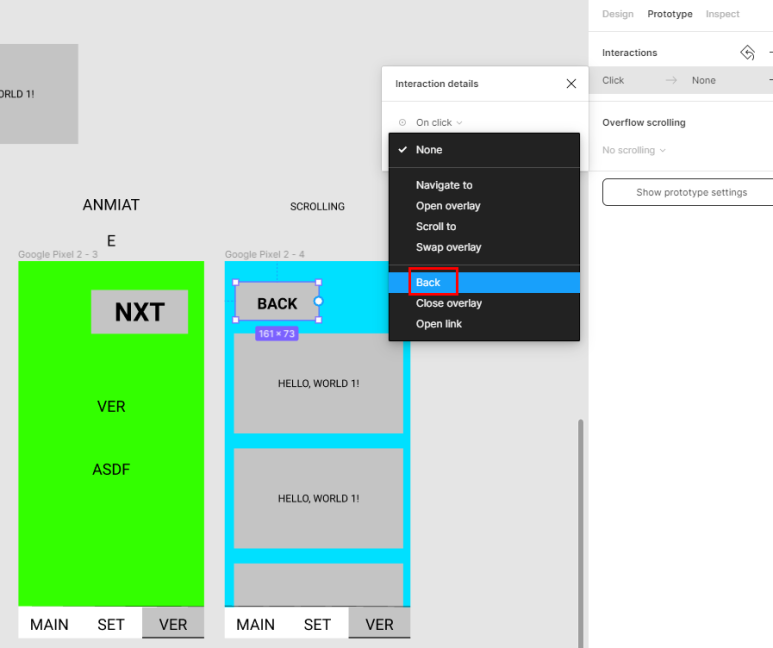Open the On click trigger dropdown
773x648 pixels.
pyautogui.click(x=438, y=122)
